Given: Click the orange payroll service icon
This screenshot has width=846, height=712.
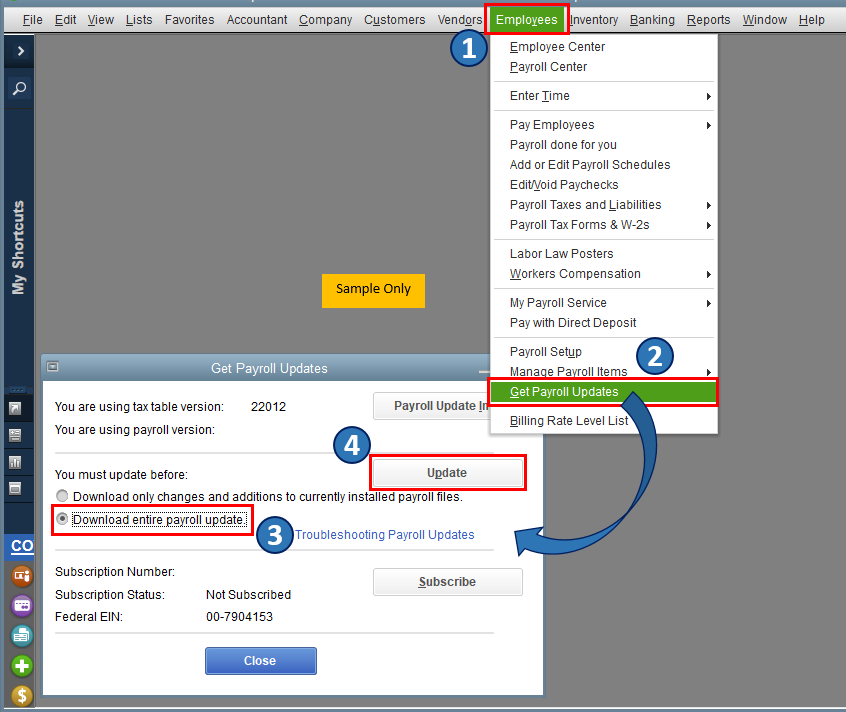Looking at the screenshot, I should (22, 576).
